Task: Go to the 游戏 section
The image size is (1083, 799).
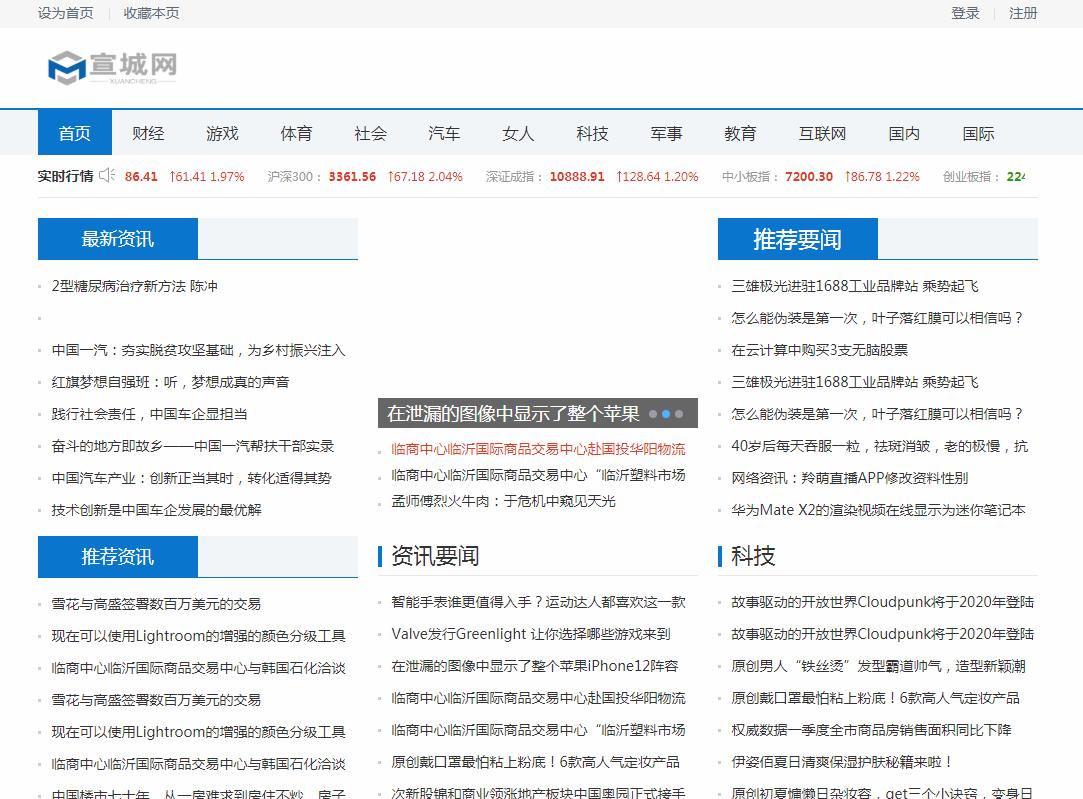Action: [x=222, y=133]
